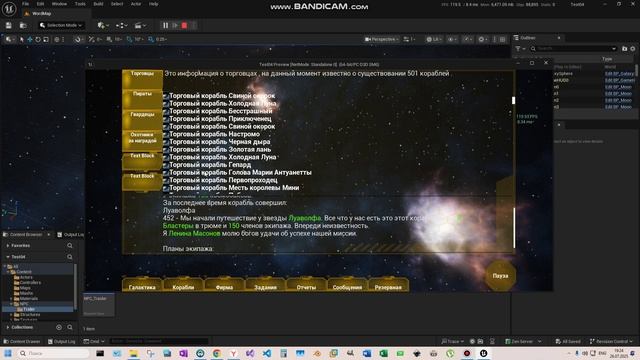Activate the Rotate gizmo tool

[38, 40]
